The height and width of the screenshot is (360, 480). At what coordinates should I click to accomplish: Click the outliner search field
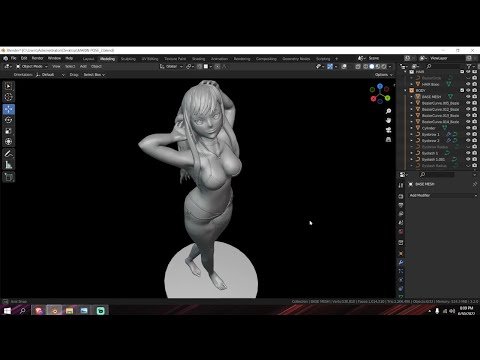443,66
